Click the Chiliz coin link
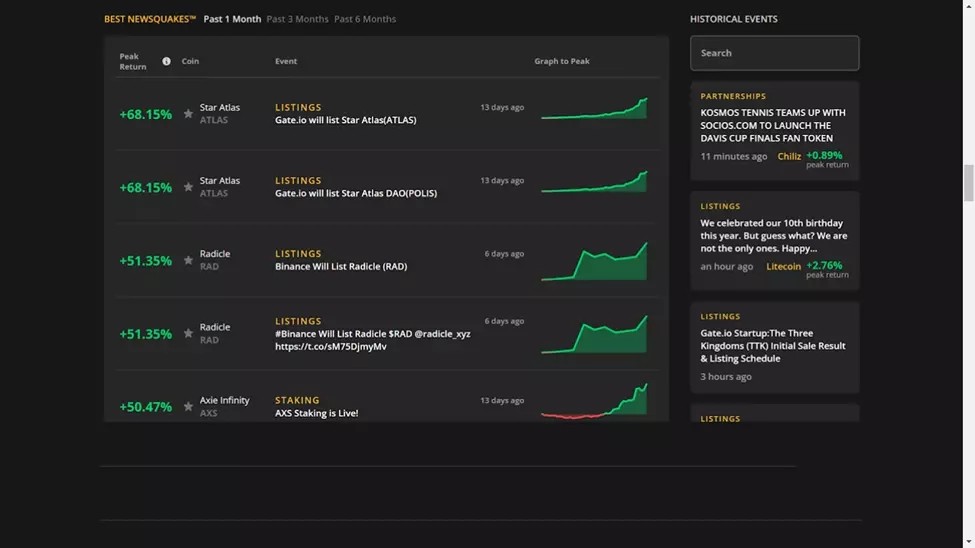Screen dimensions: 975x548 (789, 157)
